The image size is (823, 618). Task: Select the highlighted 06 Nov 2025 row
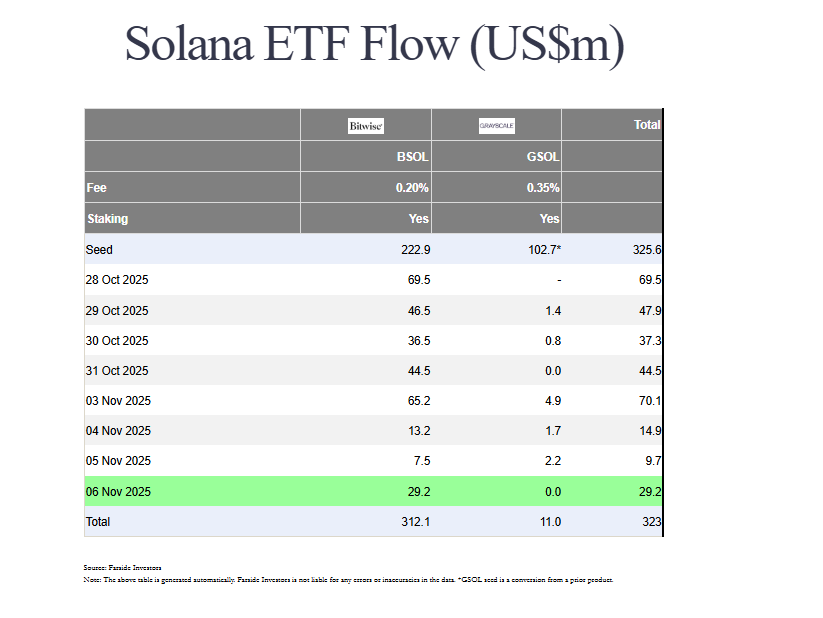pos(118,492)
